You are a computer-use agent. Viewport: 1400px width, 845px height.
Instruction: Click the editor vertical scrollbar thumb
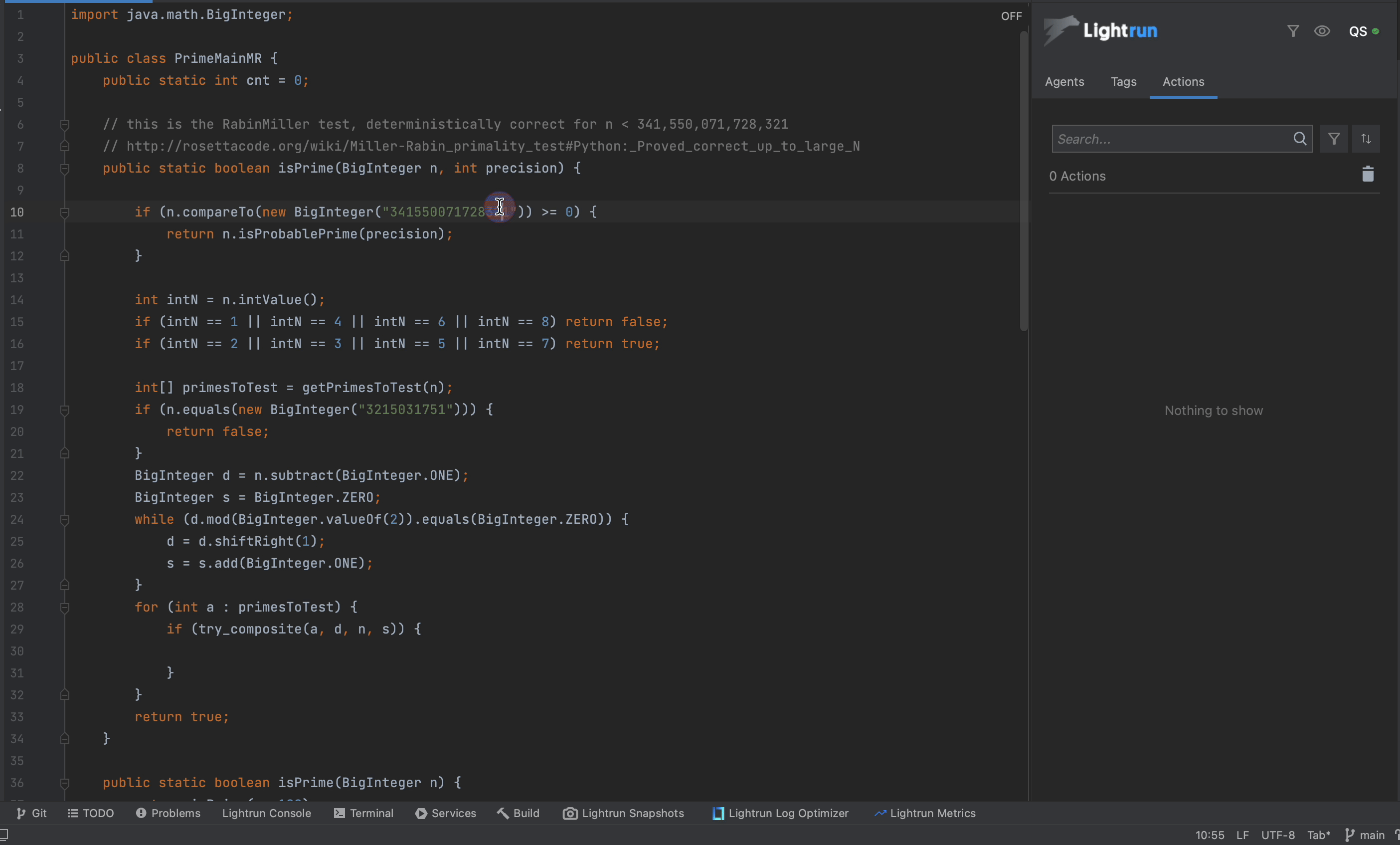1023,182
